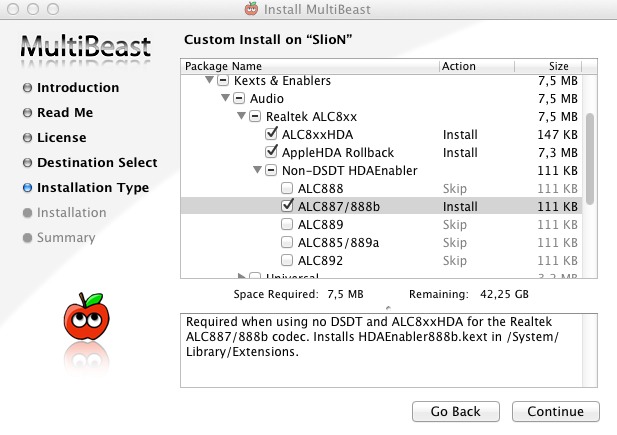Select the ALC892 row label
Viewport: 617px width, 435px height.
(320, 261)
